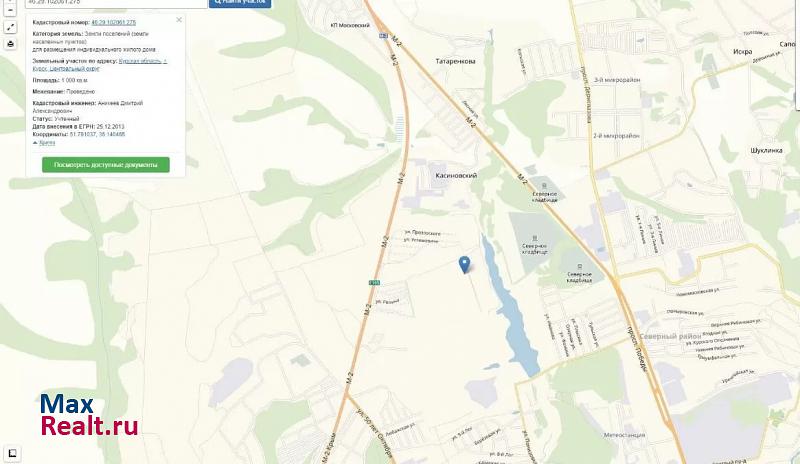The height and width of the screenshot is (464, 800).
Task: Click the Касиновский settlement label
Action: click(x=456, y=175)
